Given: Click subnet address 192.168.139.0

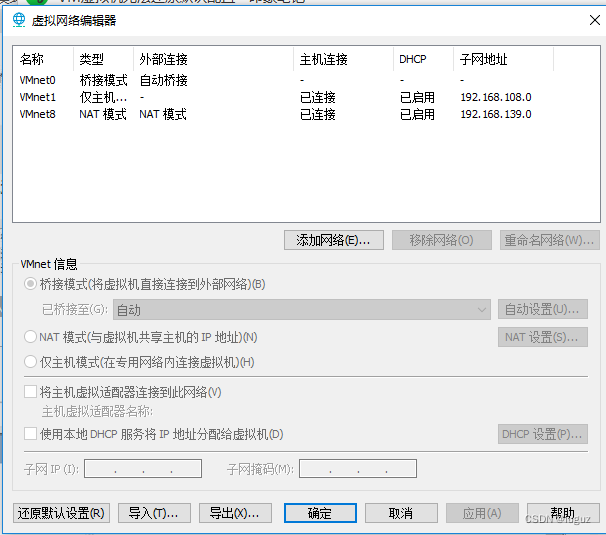Looking at the screenshot, I should [x=496, y=114].
